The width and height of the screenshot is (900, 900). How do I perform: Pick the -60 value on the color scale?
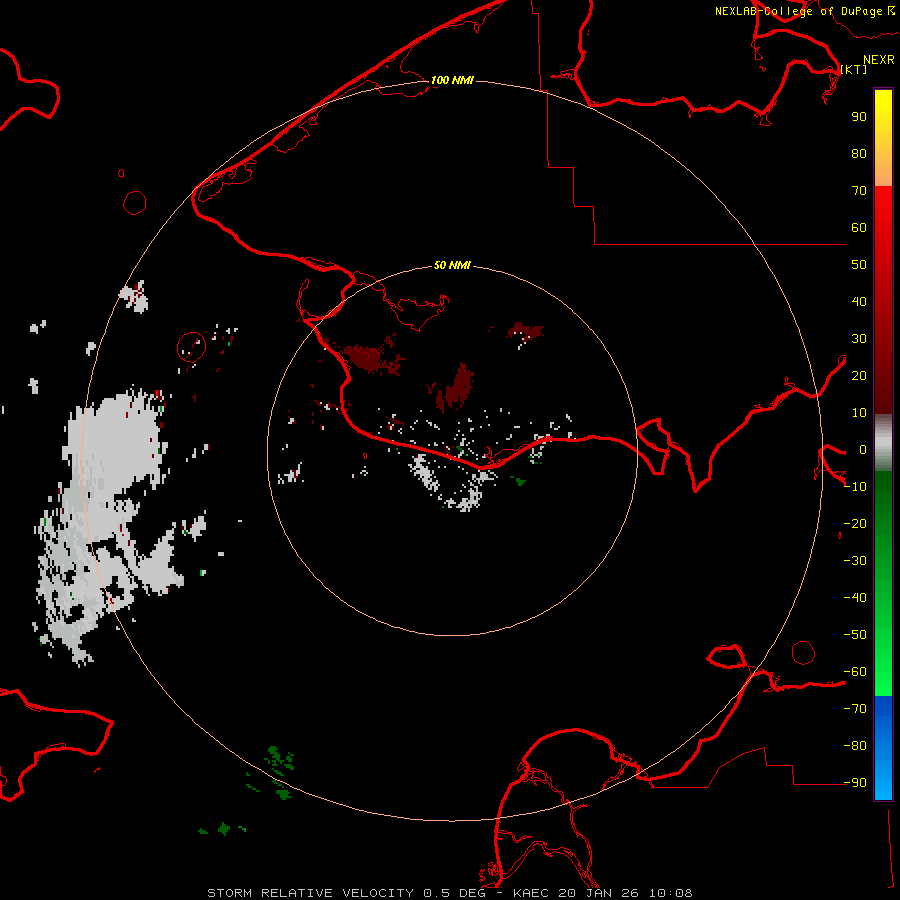[855, 672]
